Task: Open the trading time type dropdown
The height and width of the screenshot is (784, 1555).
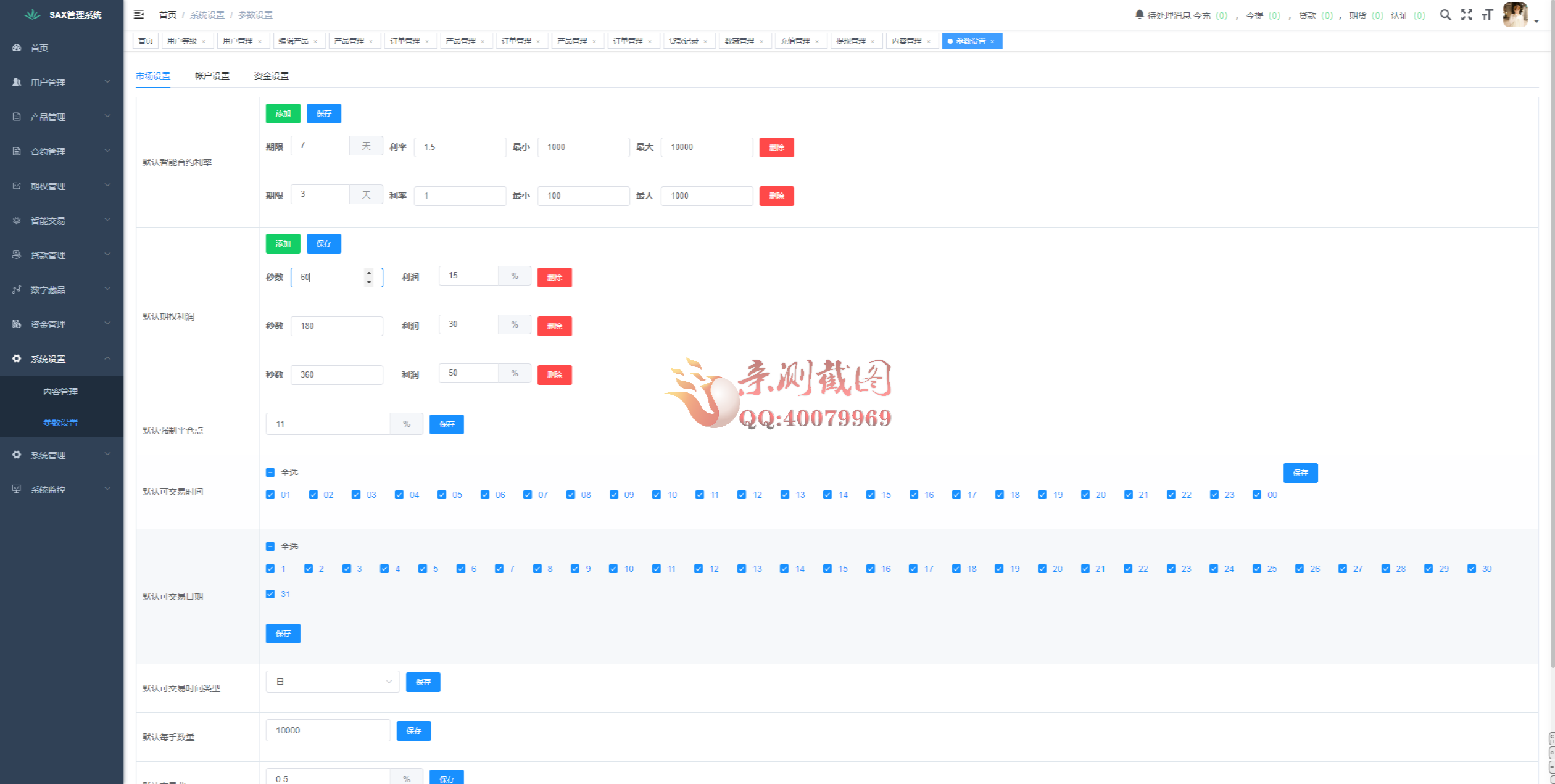Action: [333, 682]
